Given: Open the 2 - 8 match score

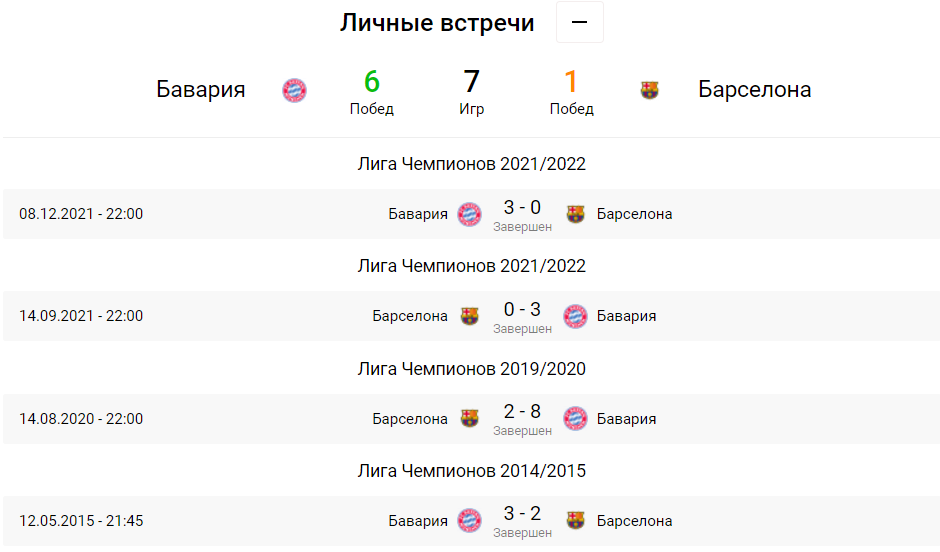Looking at the screenshot, I should pyautogui.click(x=522, y=411).
